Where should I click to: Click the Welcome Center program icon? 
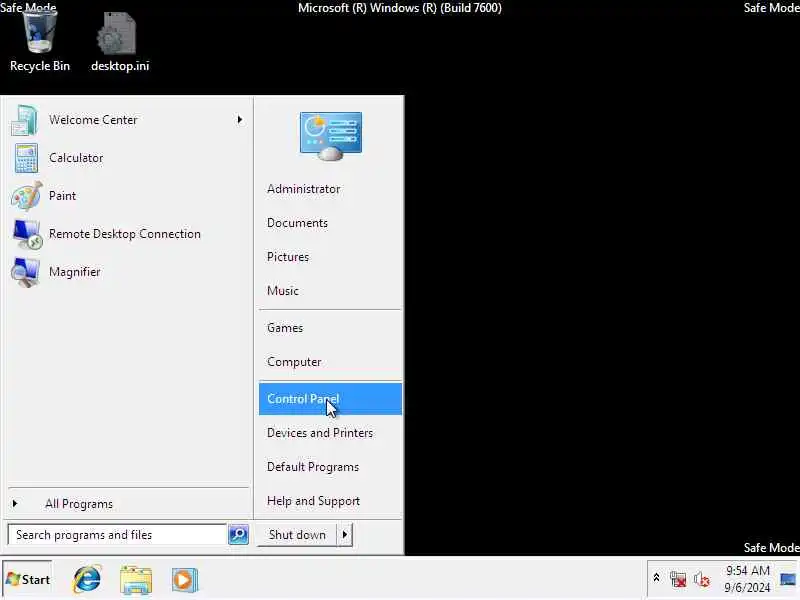24,120
